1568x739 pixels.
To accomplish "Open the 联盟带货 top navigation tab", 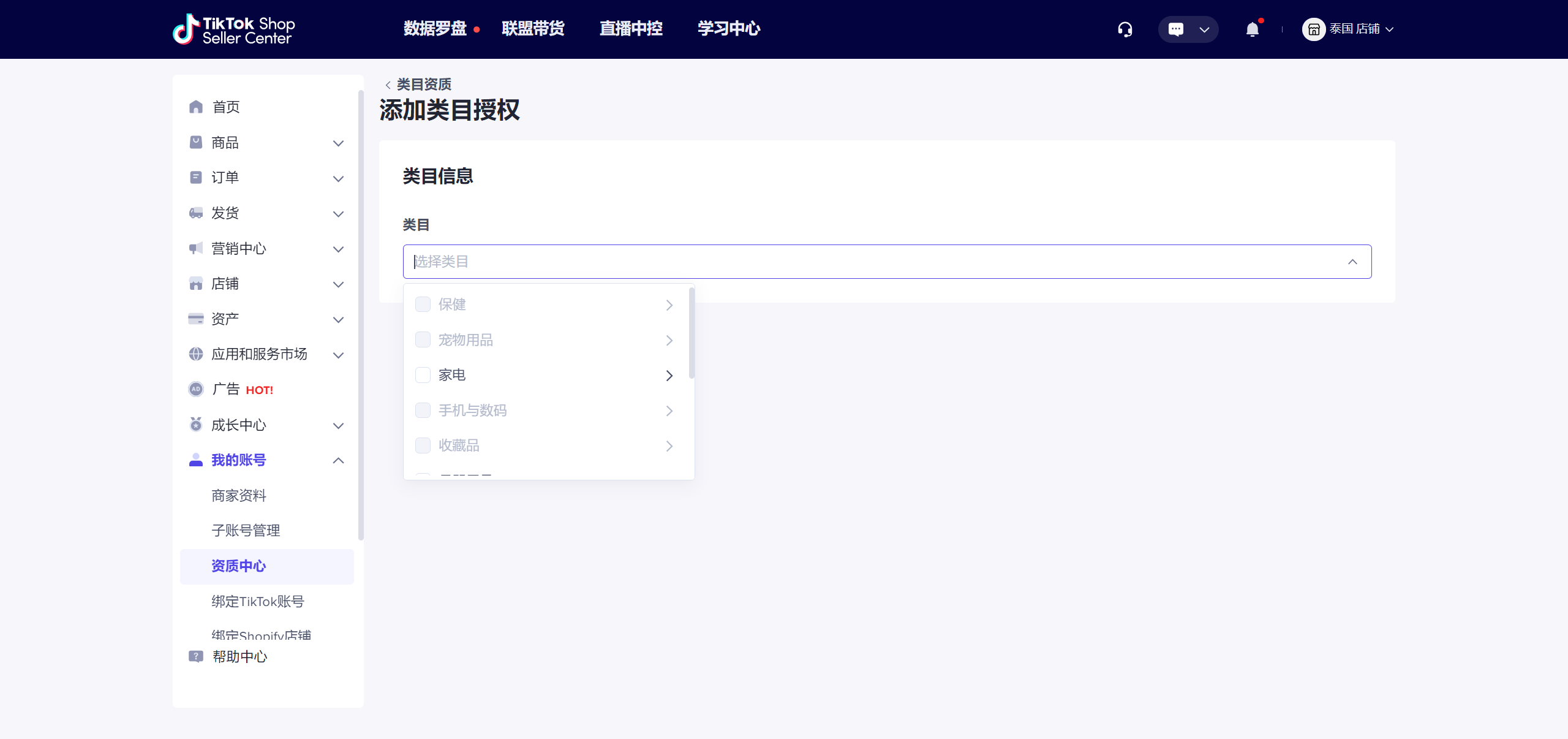I will [x=532, y=29].
